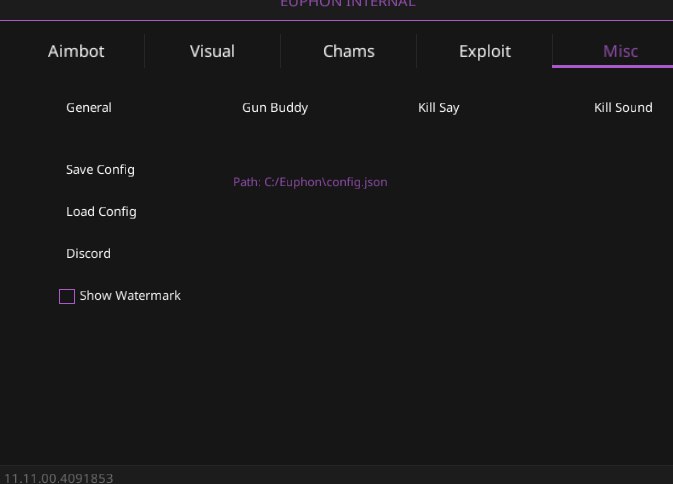Click the divider between Aimbot and Visual
This screenshot has height=484, width=673.
point(145,51)
